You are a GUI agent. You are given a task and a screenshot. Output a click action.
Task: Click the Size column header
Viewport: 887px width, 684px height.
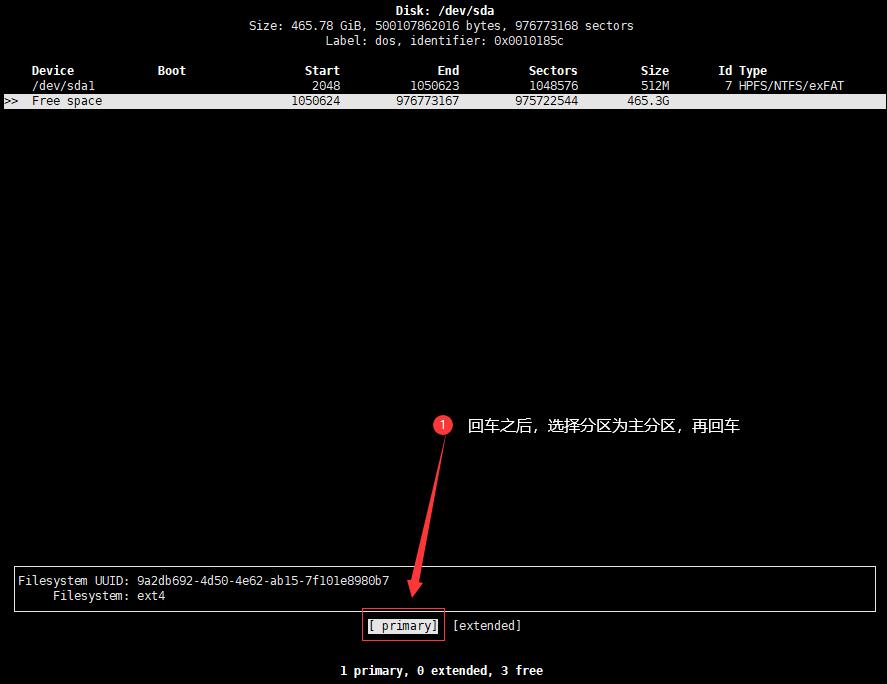pos(654,70)
